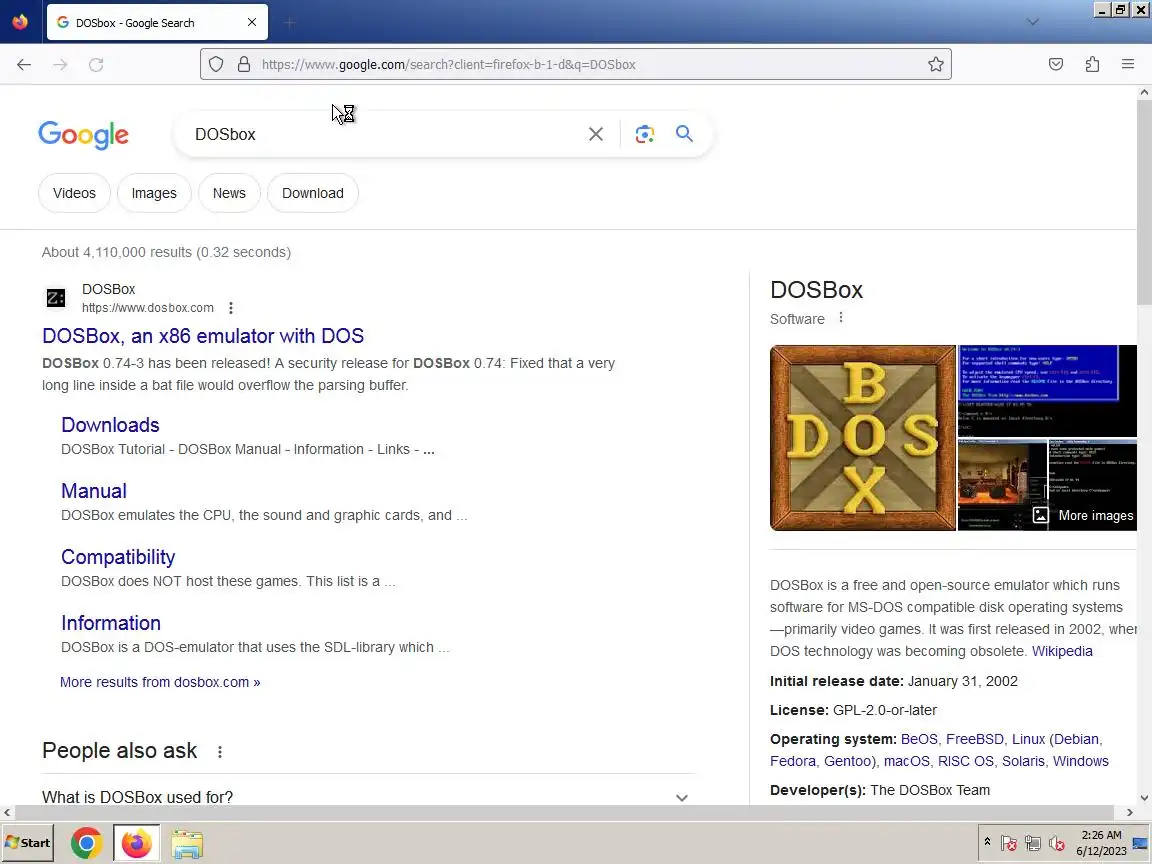Close the DOSbox Google Search tab

click(252, 22)
